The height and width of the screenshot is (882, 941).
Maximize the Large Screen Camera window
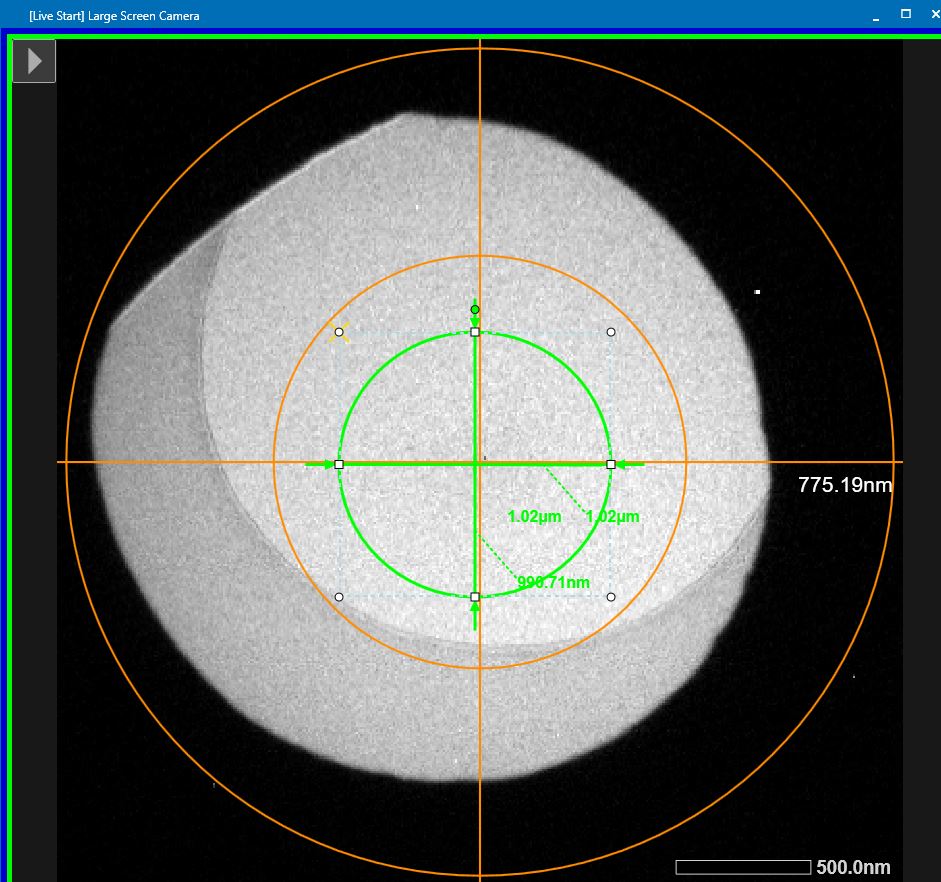point(906,14)
